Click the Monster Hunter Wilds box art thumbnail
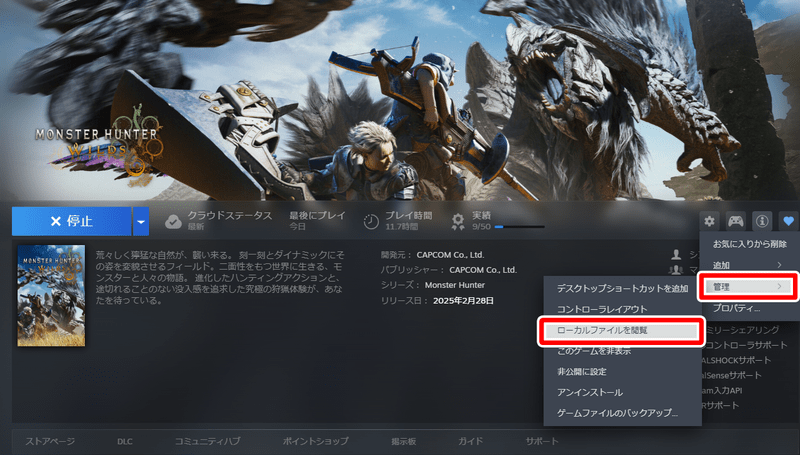This screenshot has height=455, width=800. click(51, 296)
